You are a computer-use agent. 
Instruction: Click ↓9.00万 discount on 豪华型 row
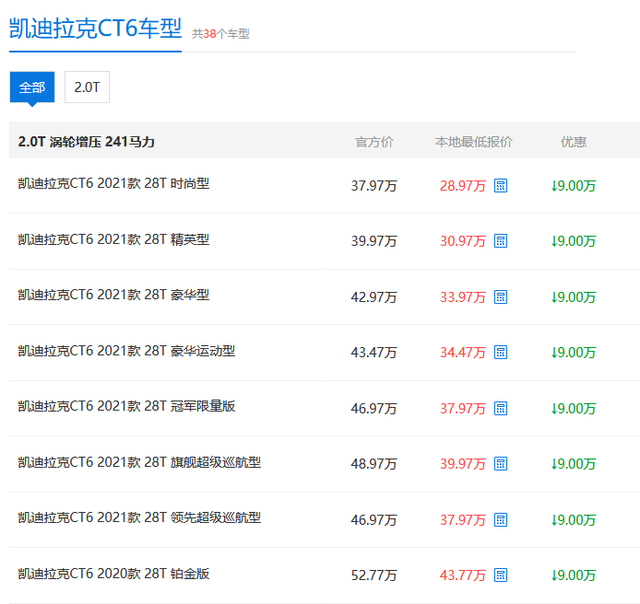(x=573, y=297)
